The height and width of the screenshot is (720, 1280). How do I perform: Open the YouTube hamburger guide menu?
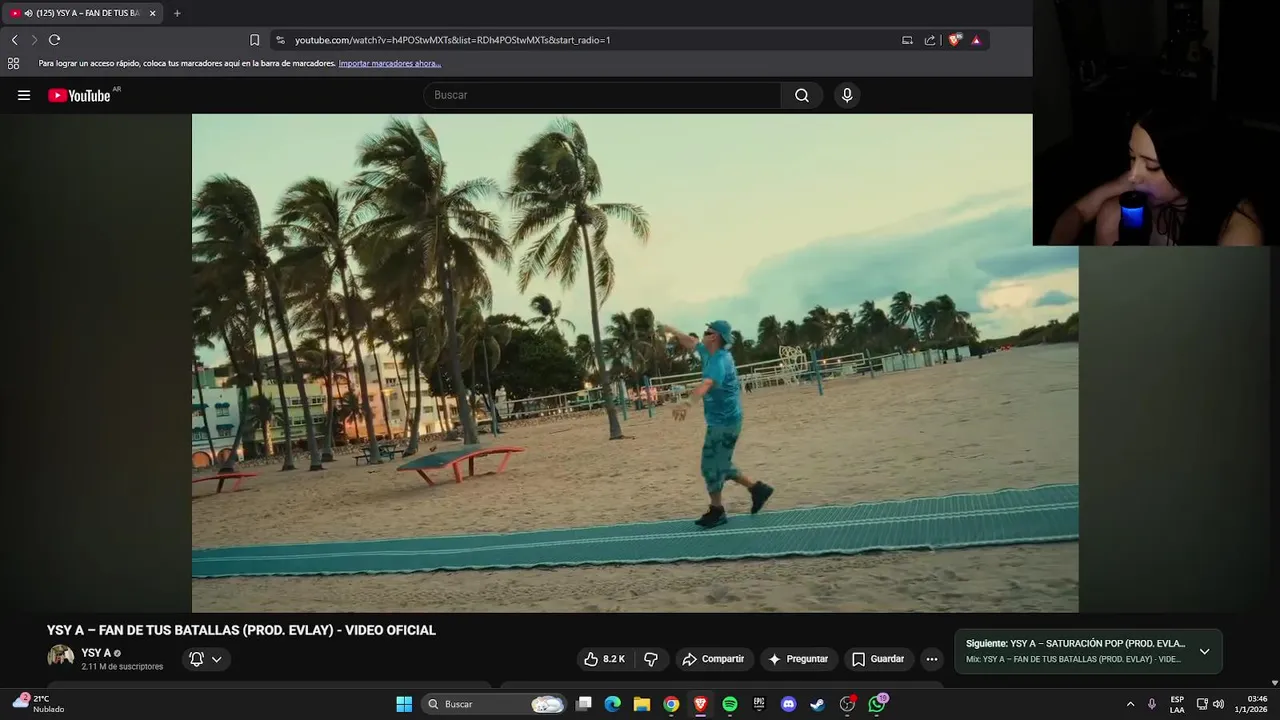click(24, 95)
